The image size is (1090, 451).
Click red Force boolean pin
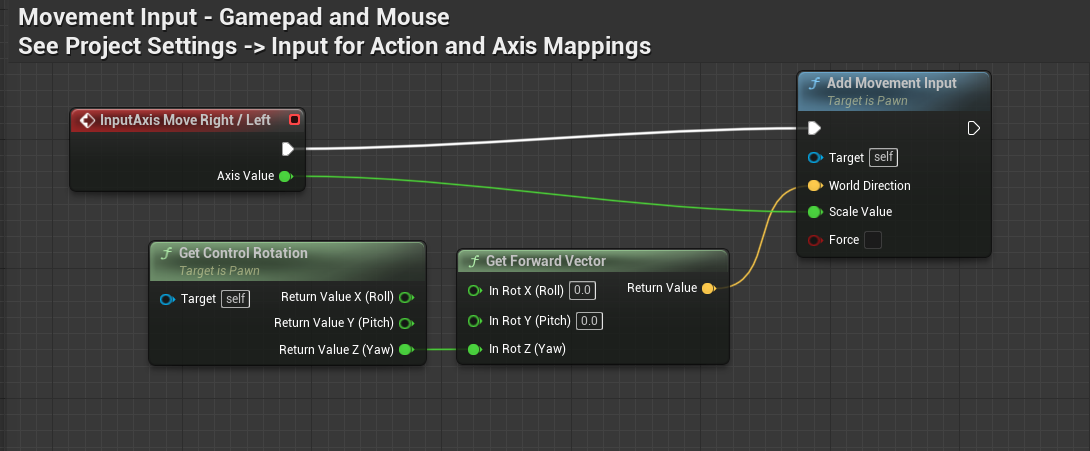(815, 240)
